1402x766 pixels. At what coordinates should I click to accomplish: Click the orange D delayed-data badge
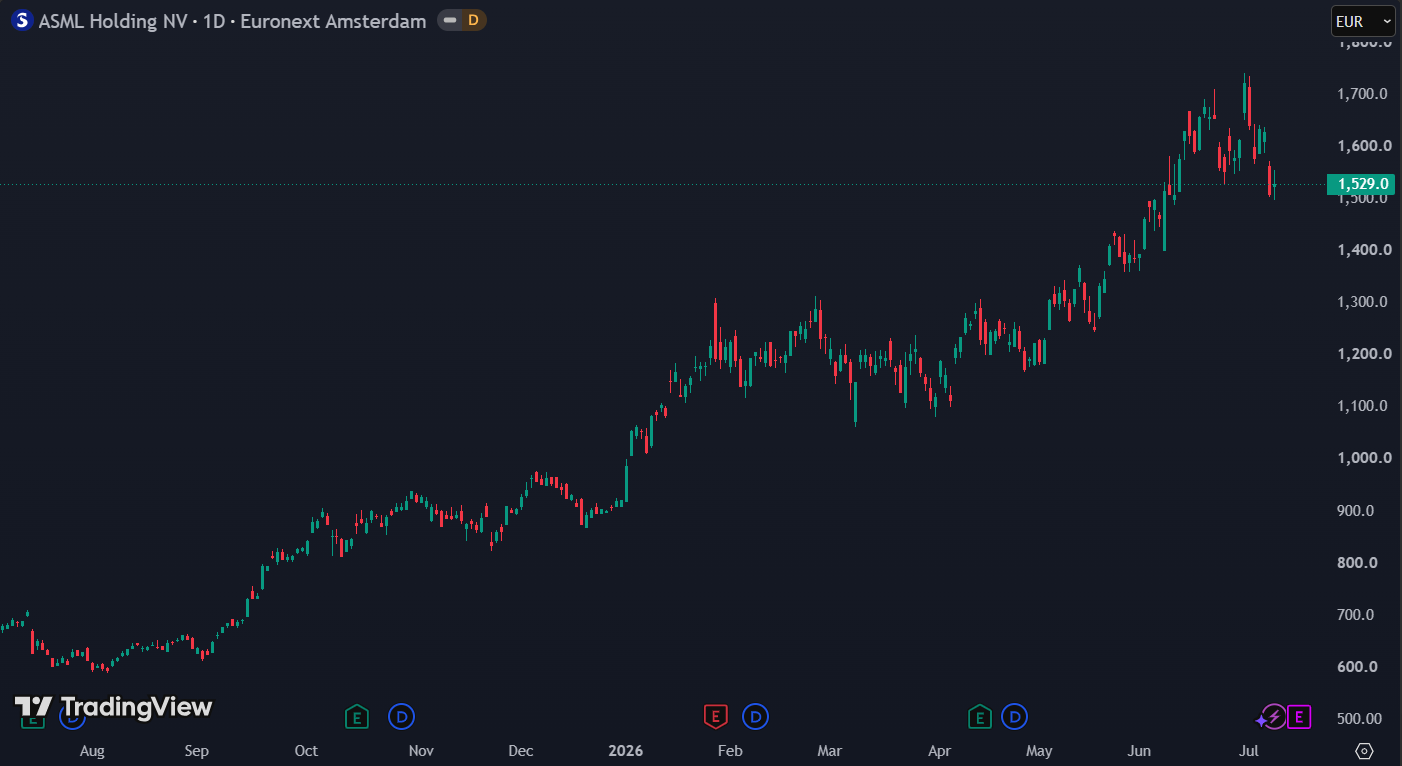pyautogui.click(x=473, y=20)
